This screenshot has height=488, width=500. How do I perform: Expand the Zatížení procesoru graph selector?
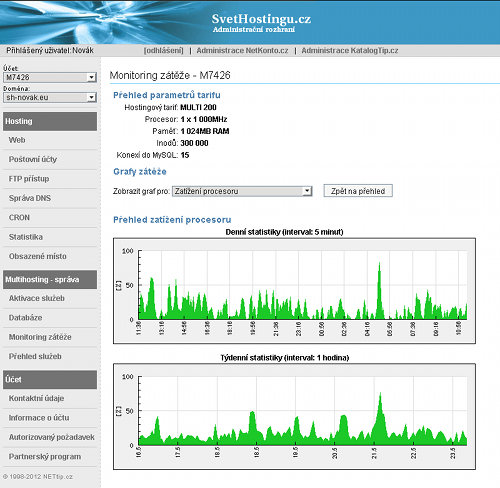[x=242, y=191]
